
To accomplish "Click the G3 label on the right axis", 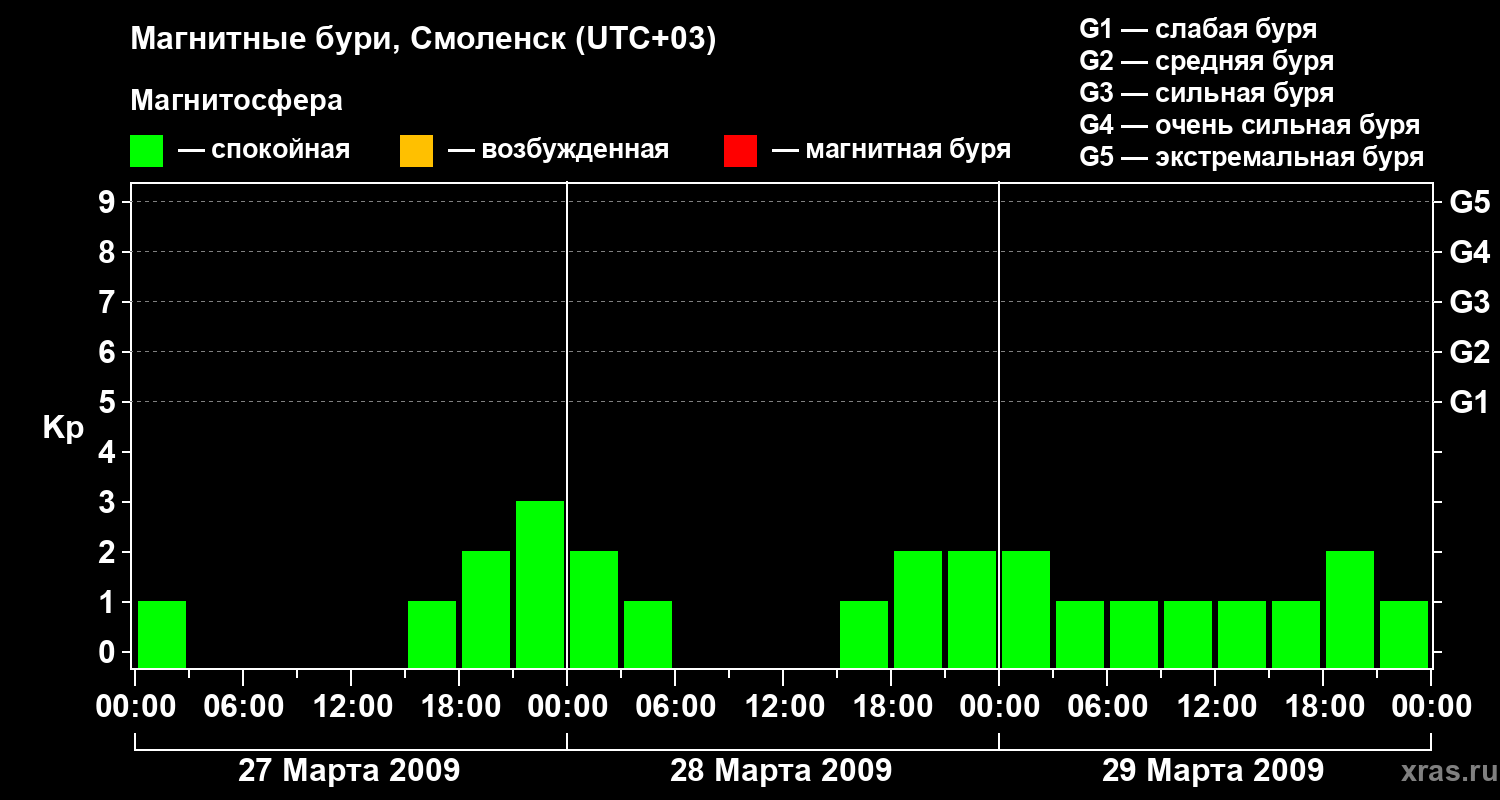I will pyautogui.click(x=1469, y=302).
